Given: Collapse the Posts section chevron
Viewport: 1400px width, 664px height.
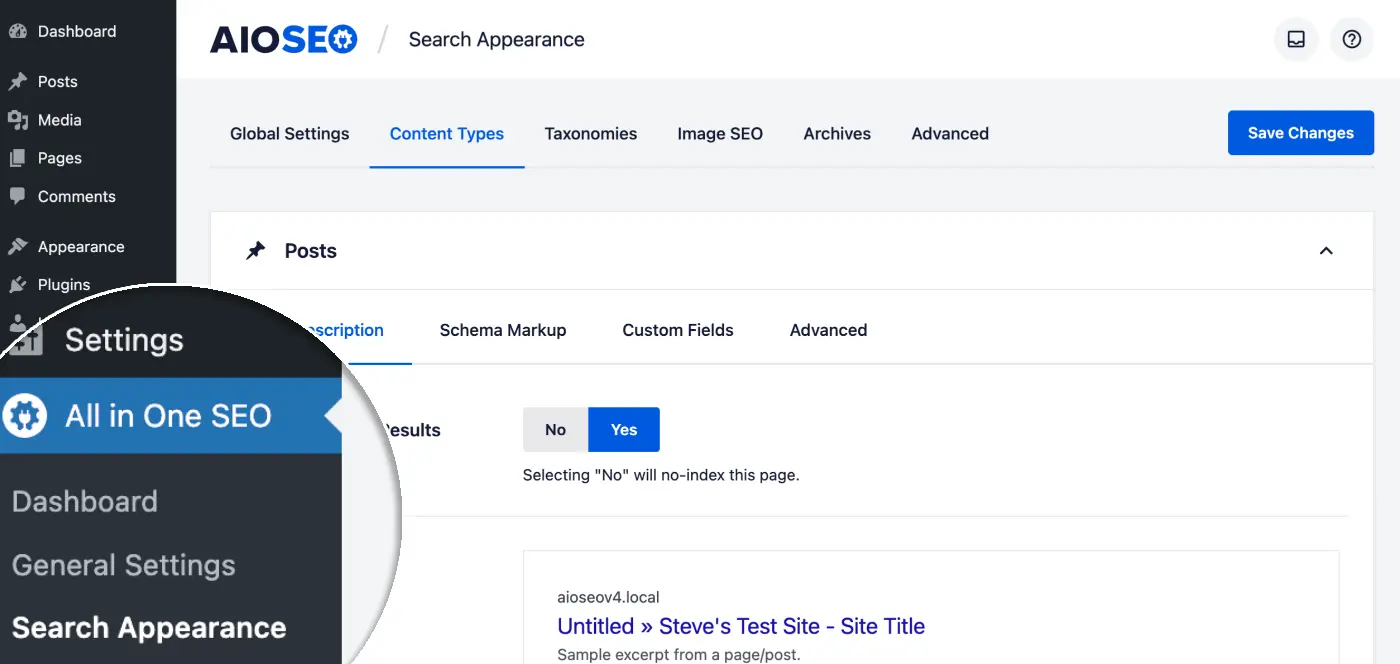Looking at the screenshot, I should [1326, 251].
